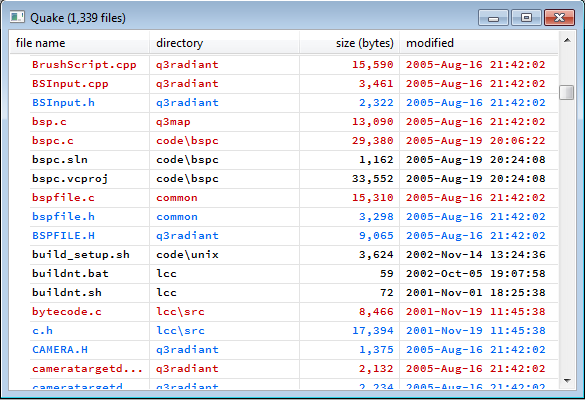Select the red cameratargetd... file name
The height and width of the screenshot is (400, 585).
[87, 369]
